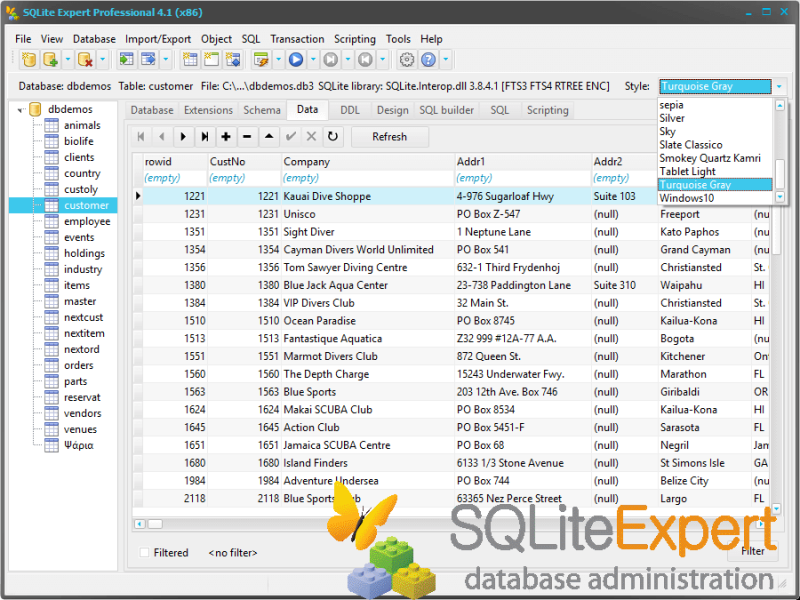Go to first record in navigator
The image size is (800, 600).
coord(141,137)
